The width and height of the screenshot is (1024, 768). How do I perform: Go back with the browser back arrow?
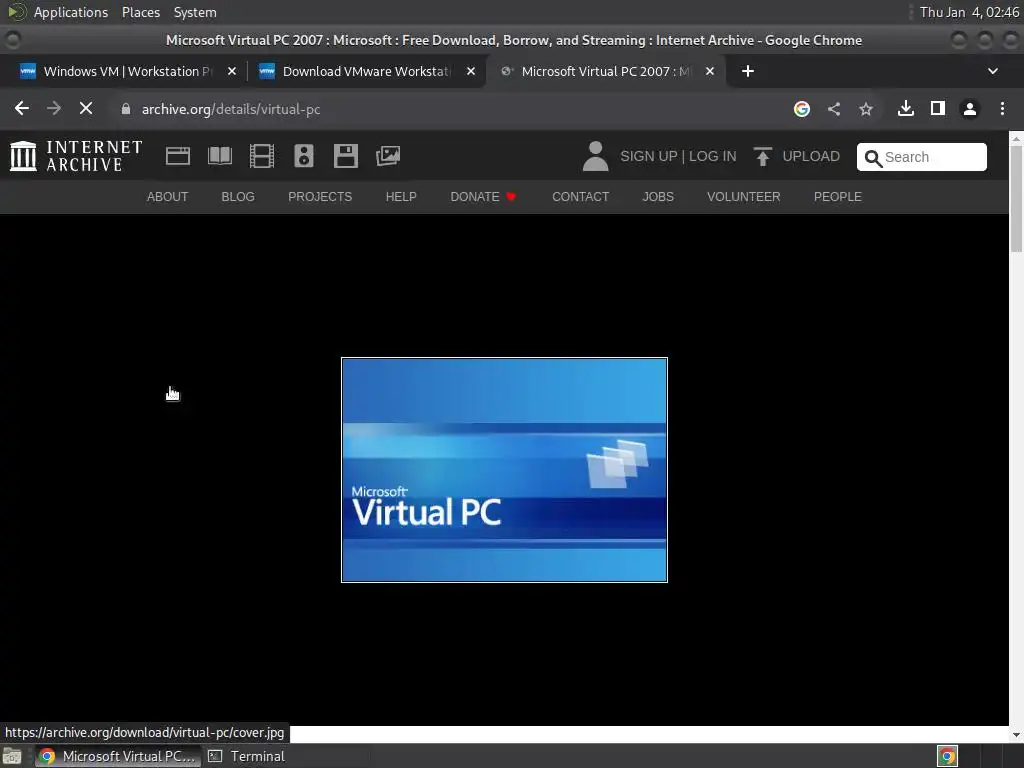pyautogui.click(x=22, y=108)
